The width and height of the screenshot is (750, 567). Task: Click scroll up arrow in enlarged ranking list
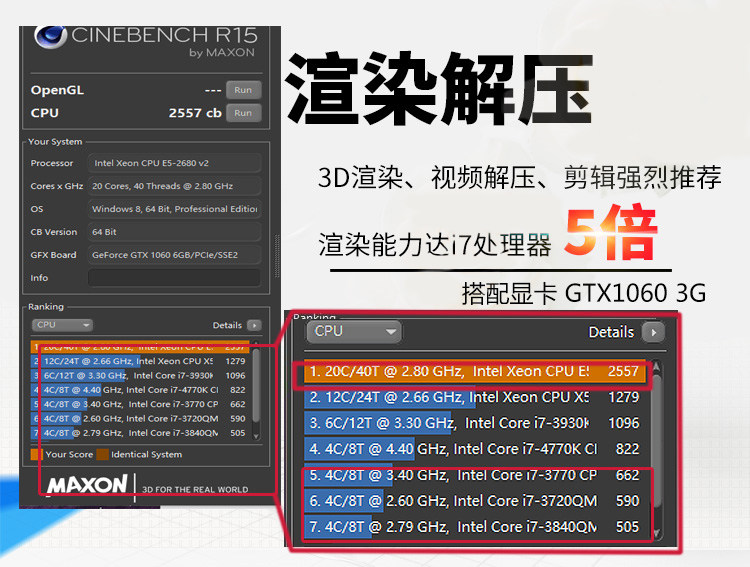(x=657, y=367)
